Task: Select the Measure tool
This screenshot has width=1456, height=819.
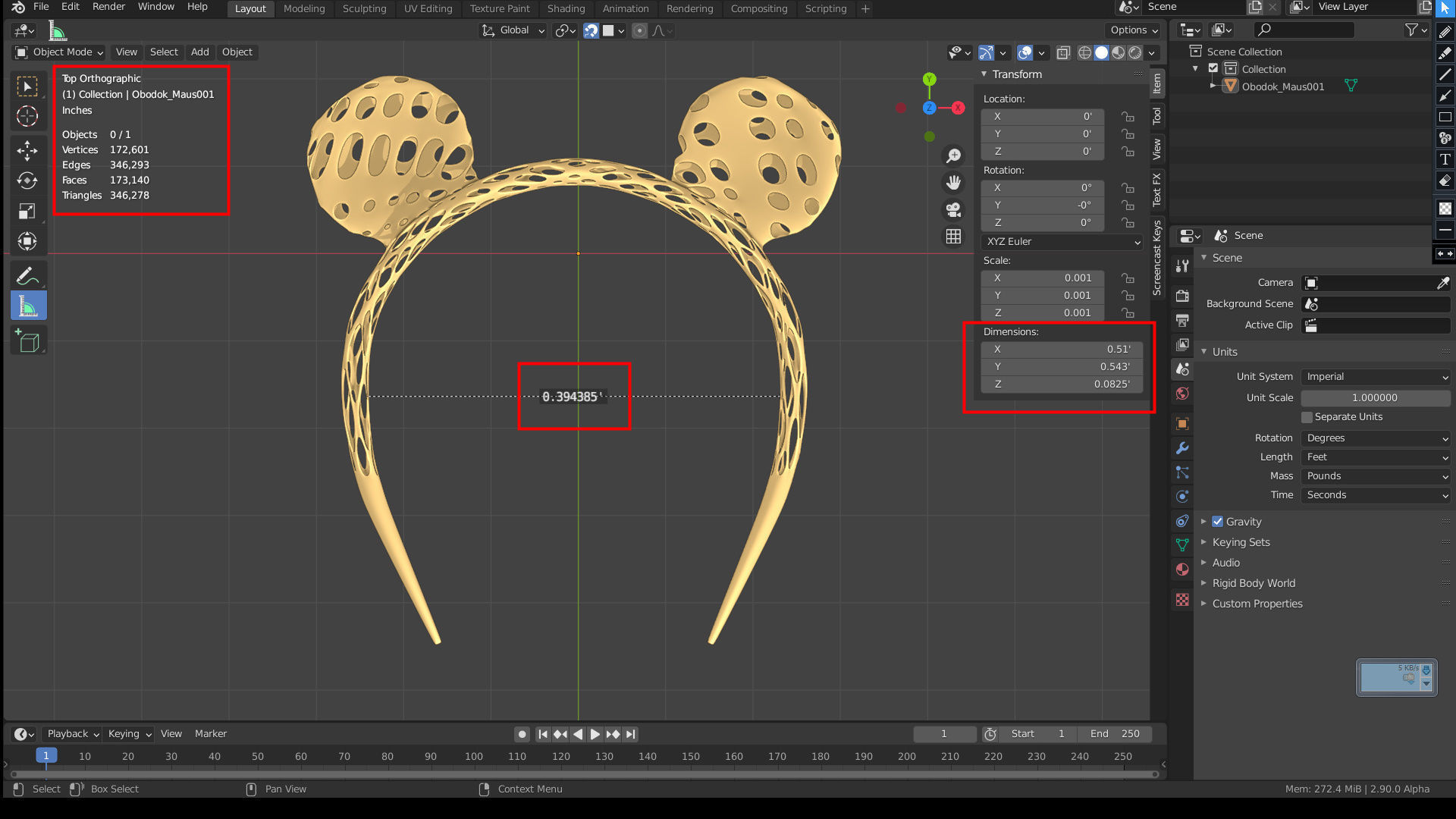Action: coord(28,306)
